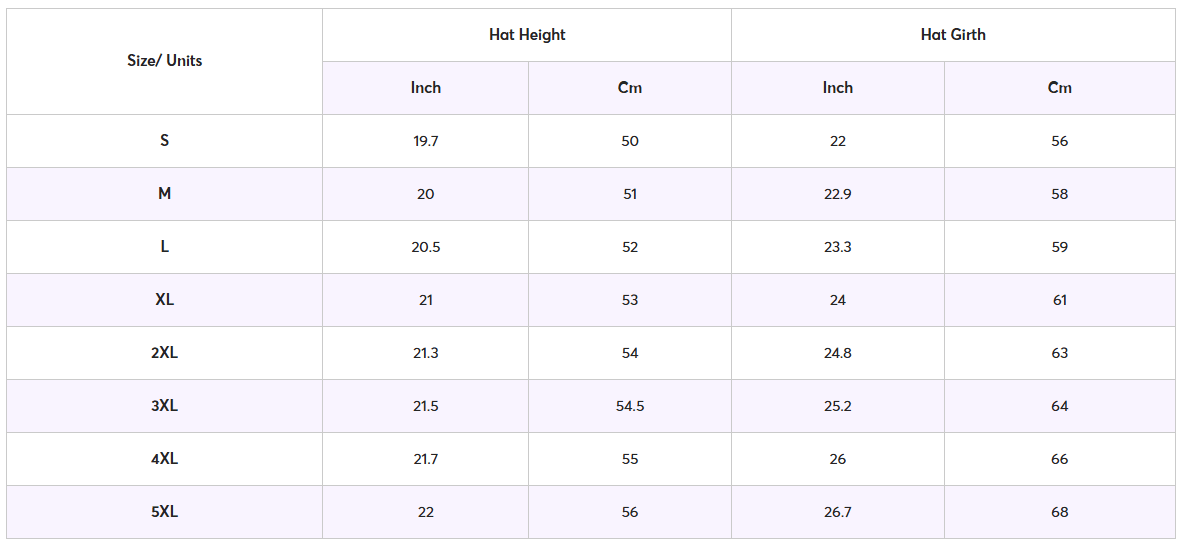Viewport: 1184px width, 546px height.
Task: Select the Hat Height column header
Action: 527,35
